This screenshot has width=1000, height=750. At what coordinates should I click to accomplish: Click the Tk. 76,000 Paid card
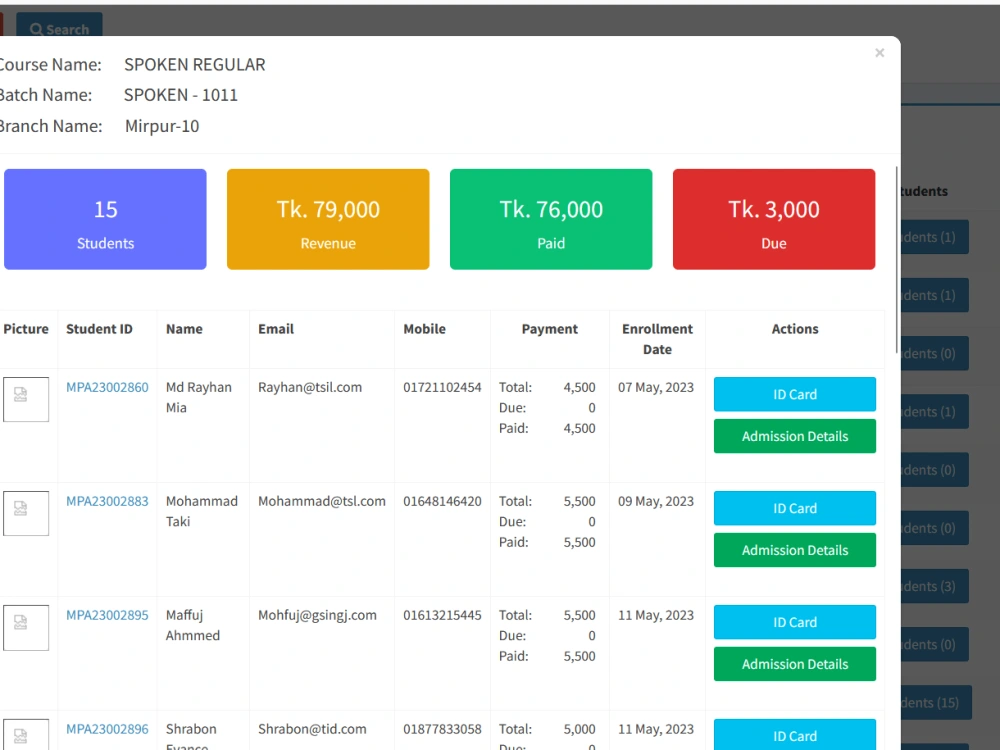pos(551,219)
